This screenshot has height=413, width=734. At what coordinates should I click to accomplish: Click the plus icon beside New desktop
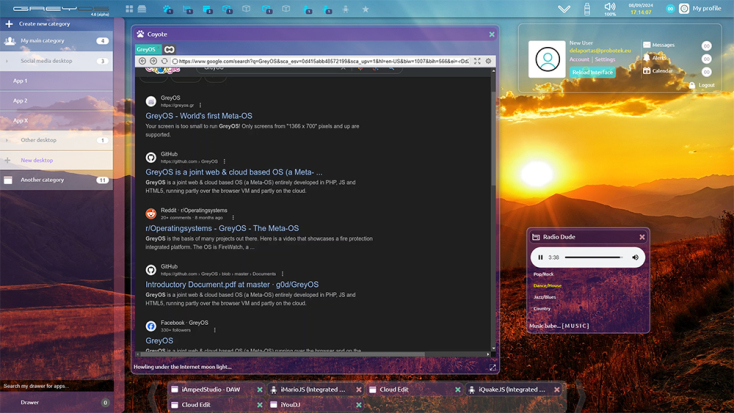8,160
